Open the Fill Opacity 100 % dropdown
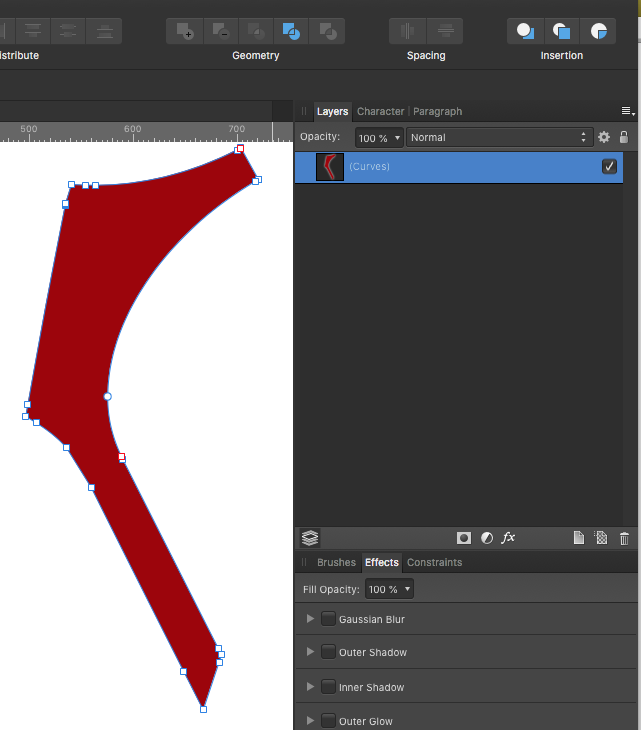Screen dimensions: 641x730 (x=389, y=589)
